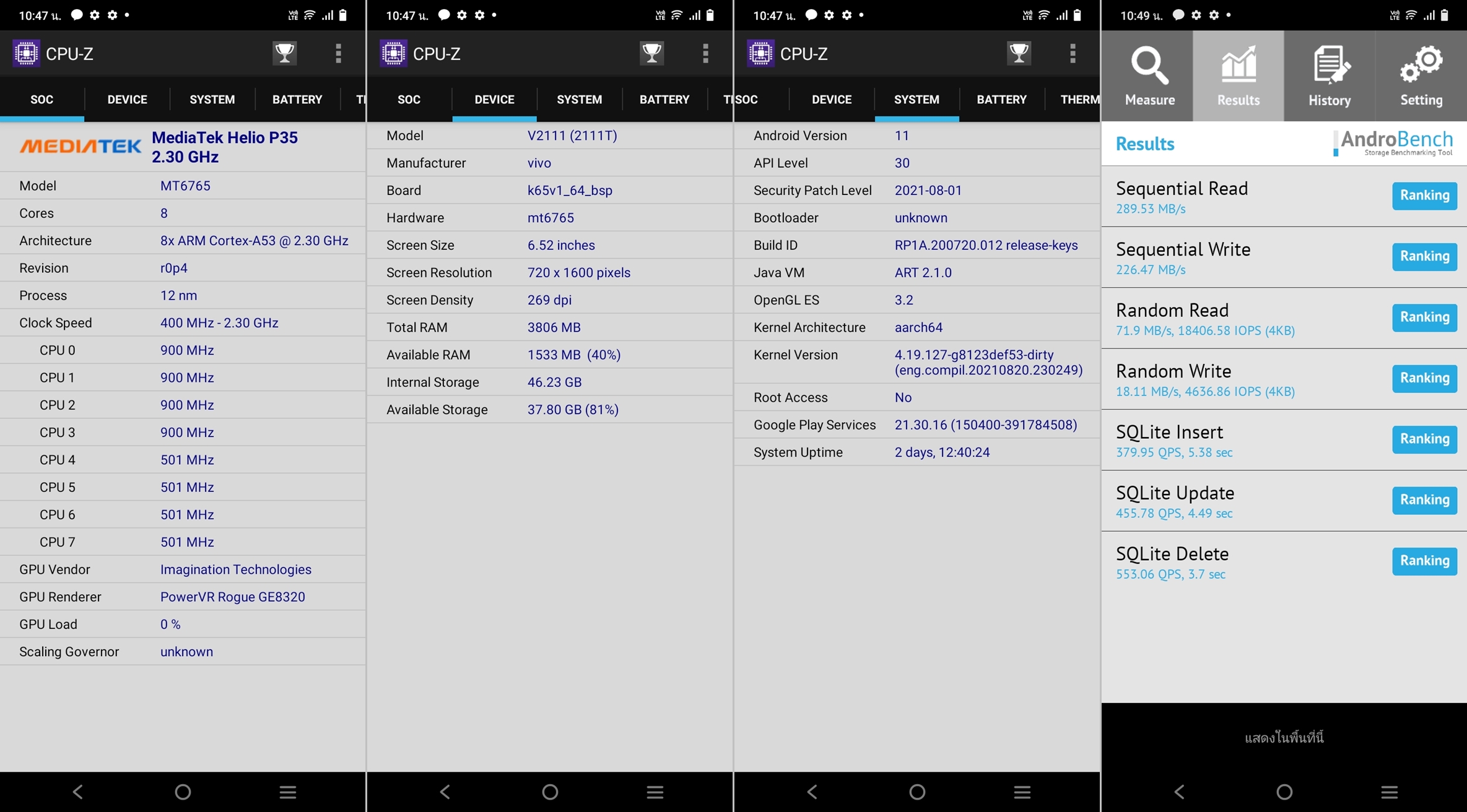Image resolution: width=1467 pixels, height=812 pixels.
Task: Tap MediaTek Helio P35 title
Action: [224, 147]
